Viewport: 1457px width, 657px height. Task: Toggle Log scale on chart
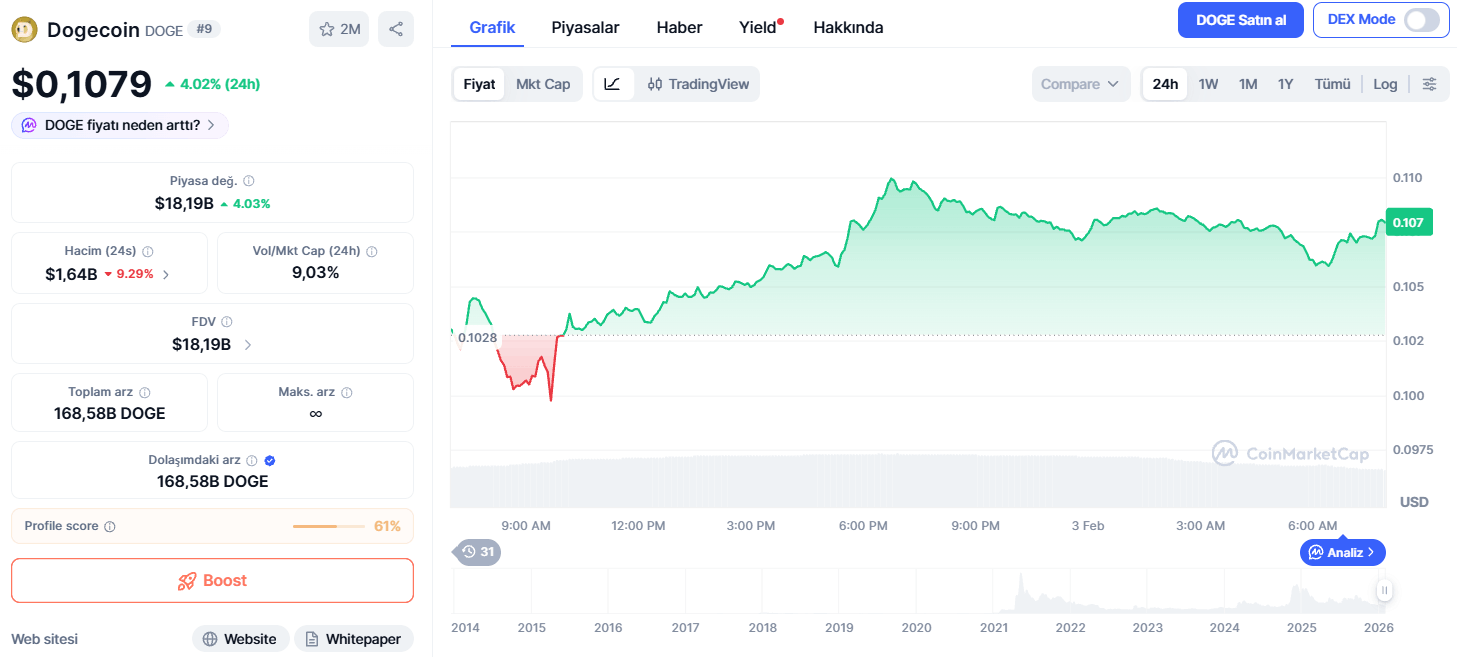pyautogui.click(x=1385, y=84)
